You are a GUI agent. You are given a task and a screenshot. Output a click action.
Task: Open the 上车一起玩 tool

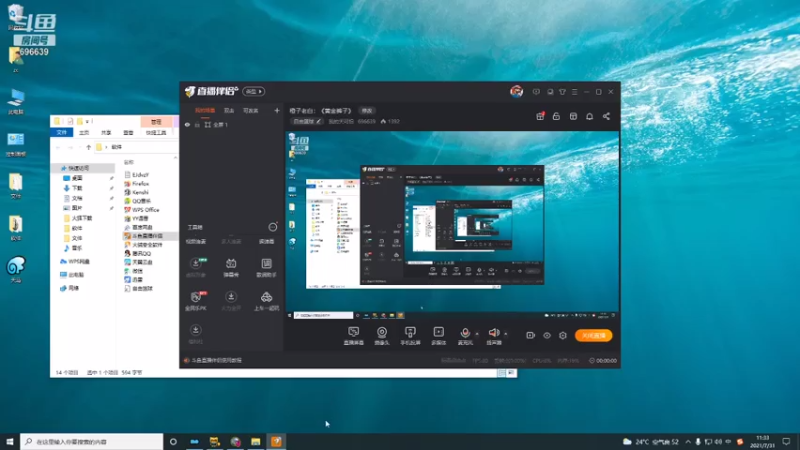pos(266,301)
